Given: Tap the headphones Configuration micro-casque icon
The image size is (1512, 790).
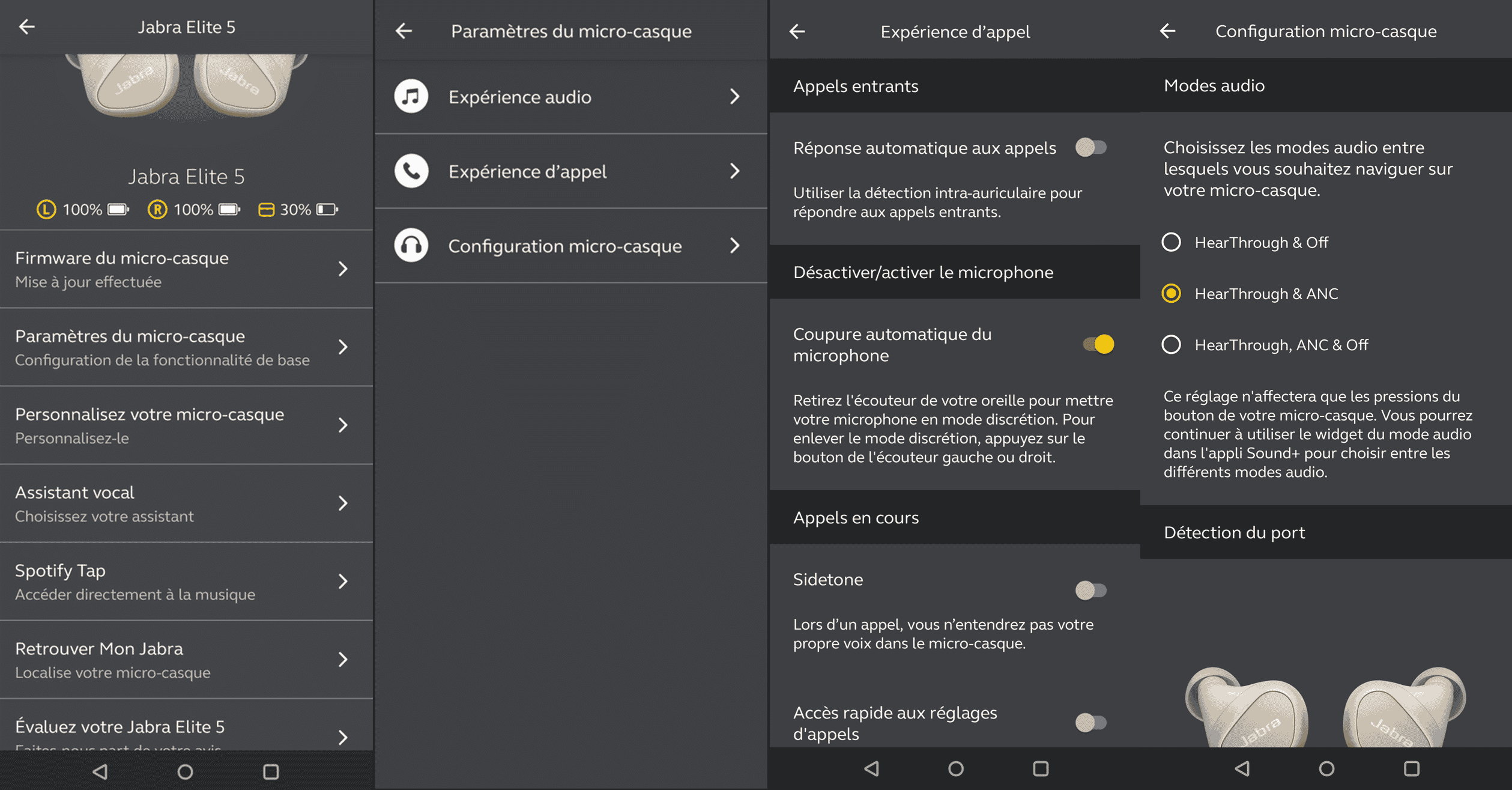Looking at the screenshot, I should [x=411, y=246].
